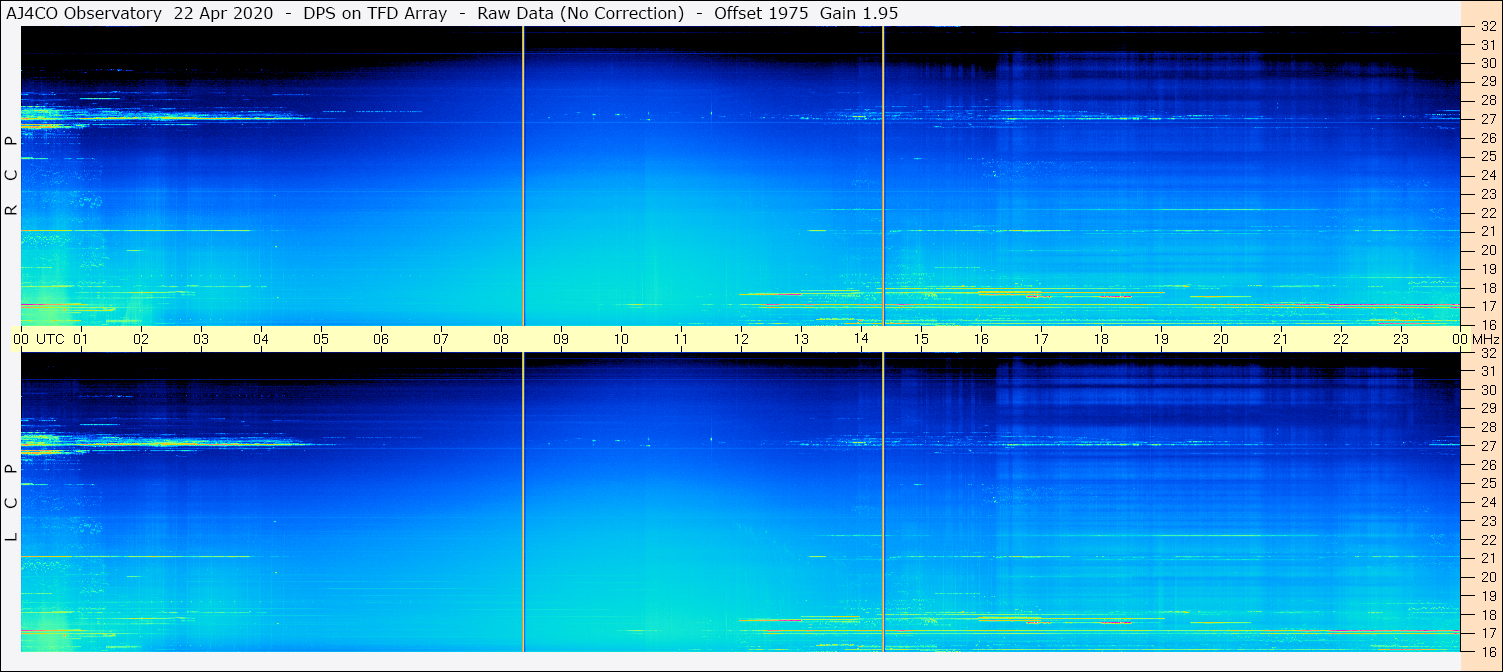
Task: Click hour 02 on the UTC time axis
Action: coord(141,339)
